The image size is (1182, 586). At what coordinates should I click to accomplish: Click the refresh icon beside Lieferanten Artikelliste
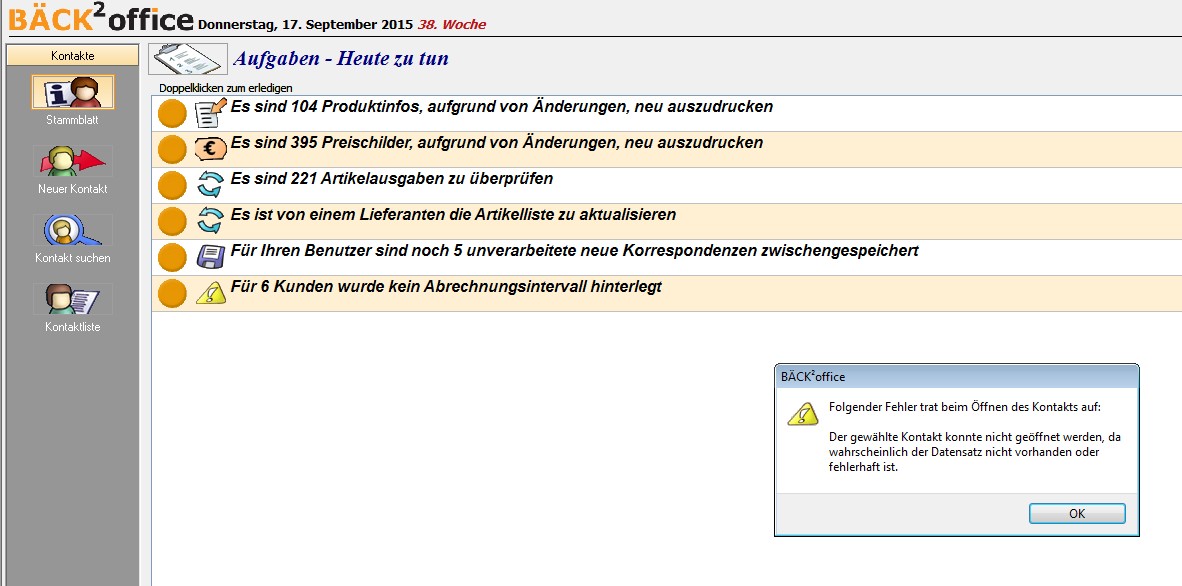coord(211,221)
